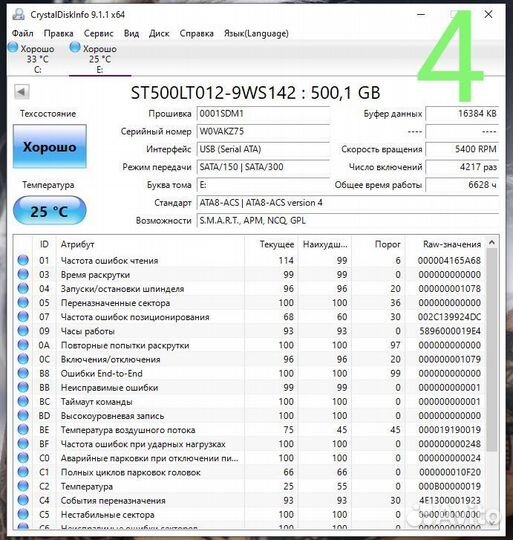Select attribute text Частота ошибок чтения
The height and width of the screenshot is (540, 513).
[109, 260]
